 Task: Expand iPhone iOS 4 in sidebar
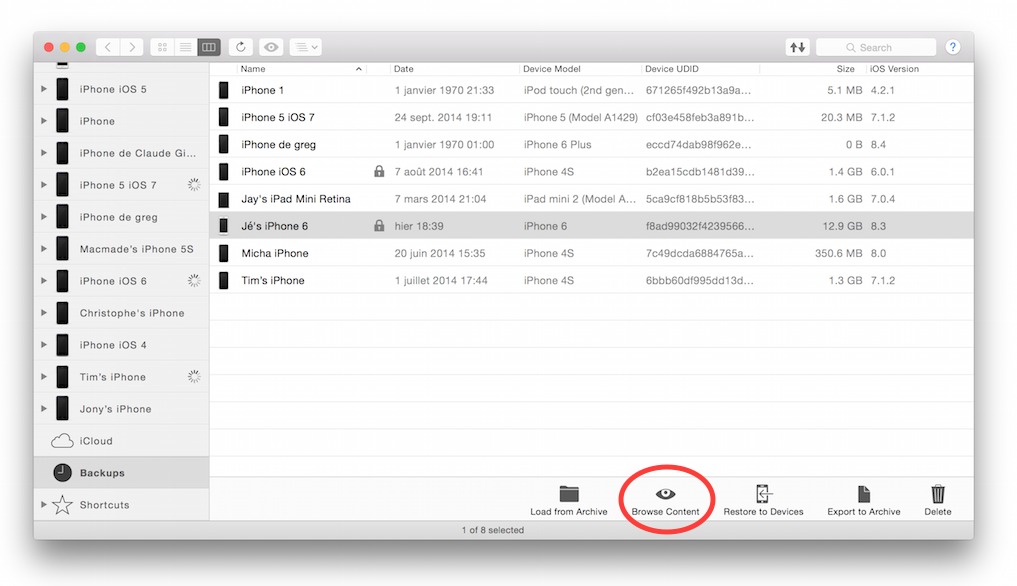click(x=44, y=345)
